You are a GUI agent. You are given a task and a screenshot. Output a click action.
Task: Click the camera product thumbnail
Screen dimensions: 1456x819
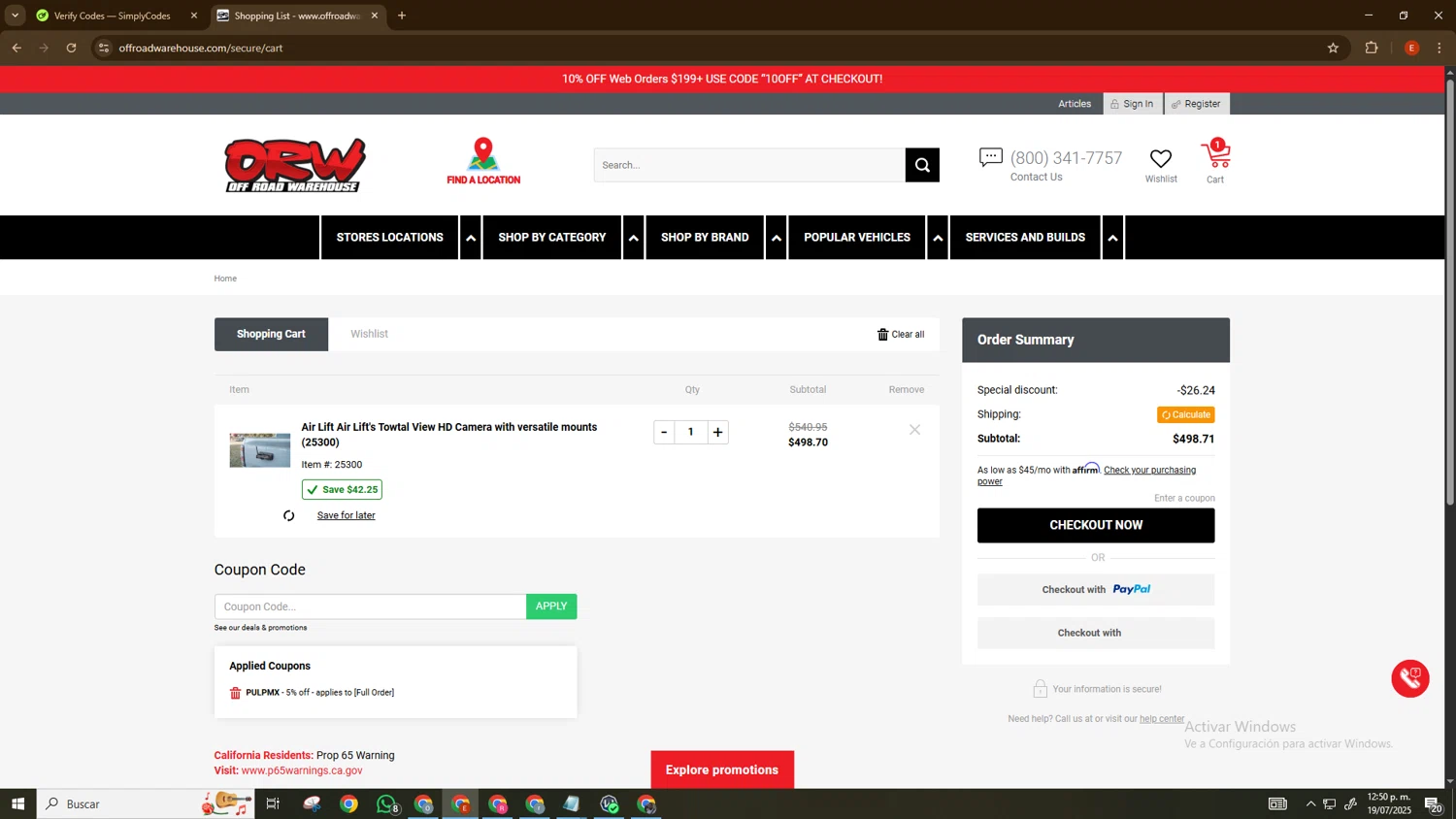click(x=260, y=450)
